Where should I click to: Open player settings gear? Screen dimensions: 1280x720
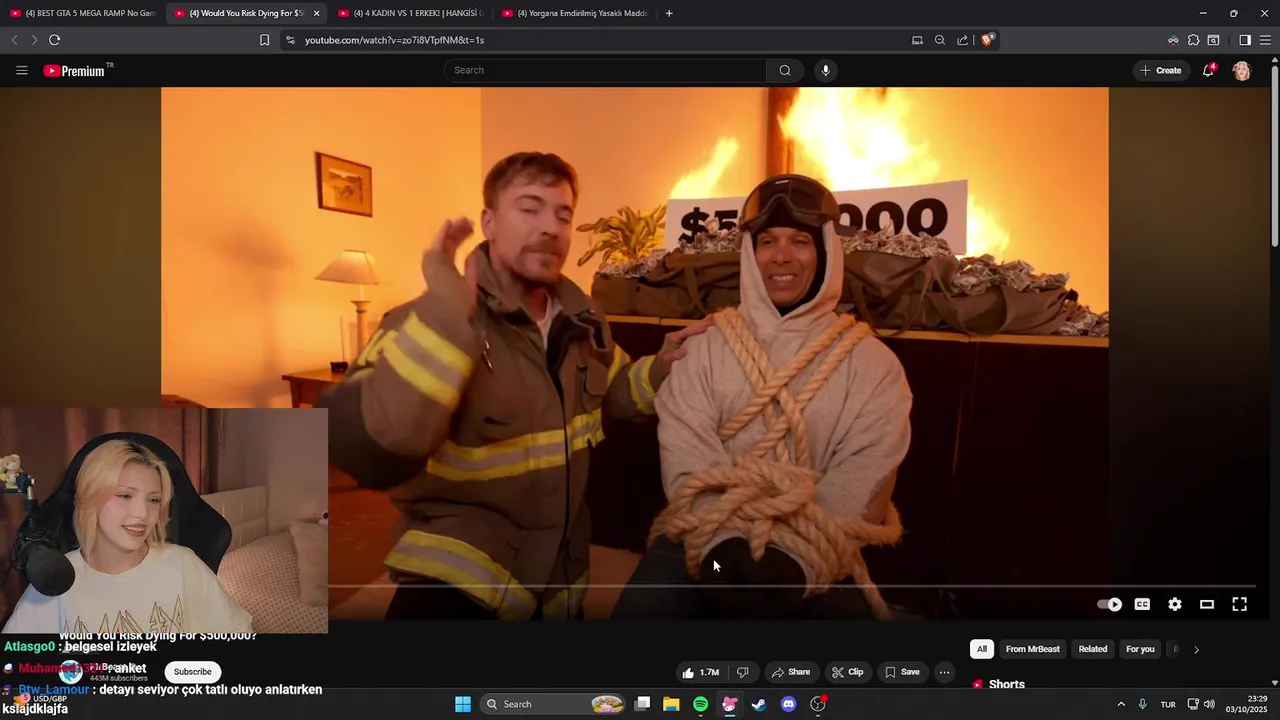pos(1175,604)
